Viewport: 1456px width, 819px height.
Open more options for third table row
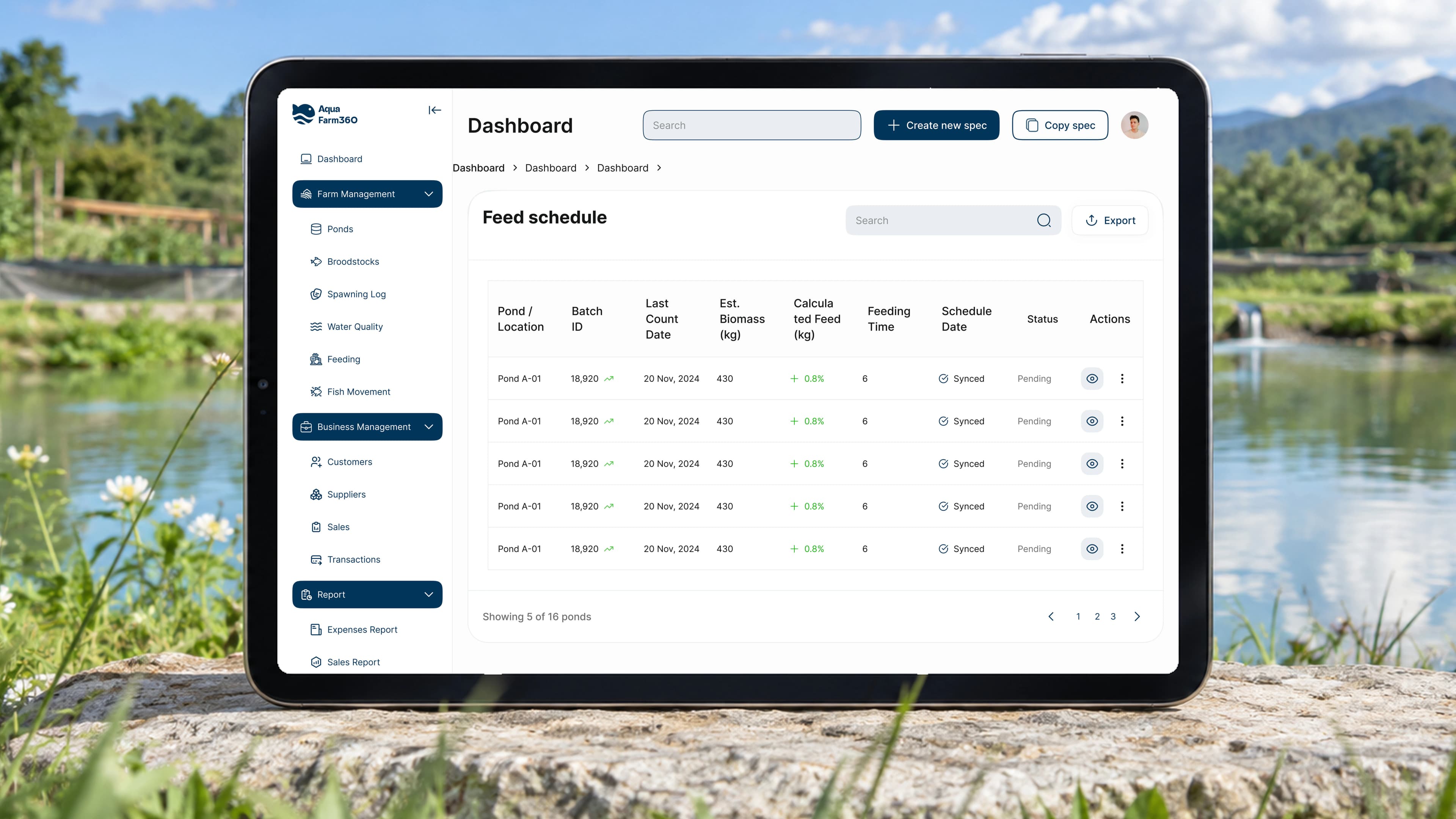coord(1122,463)
